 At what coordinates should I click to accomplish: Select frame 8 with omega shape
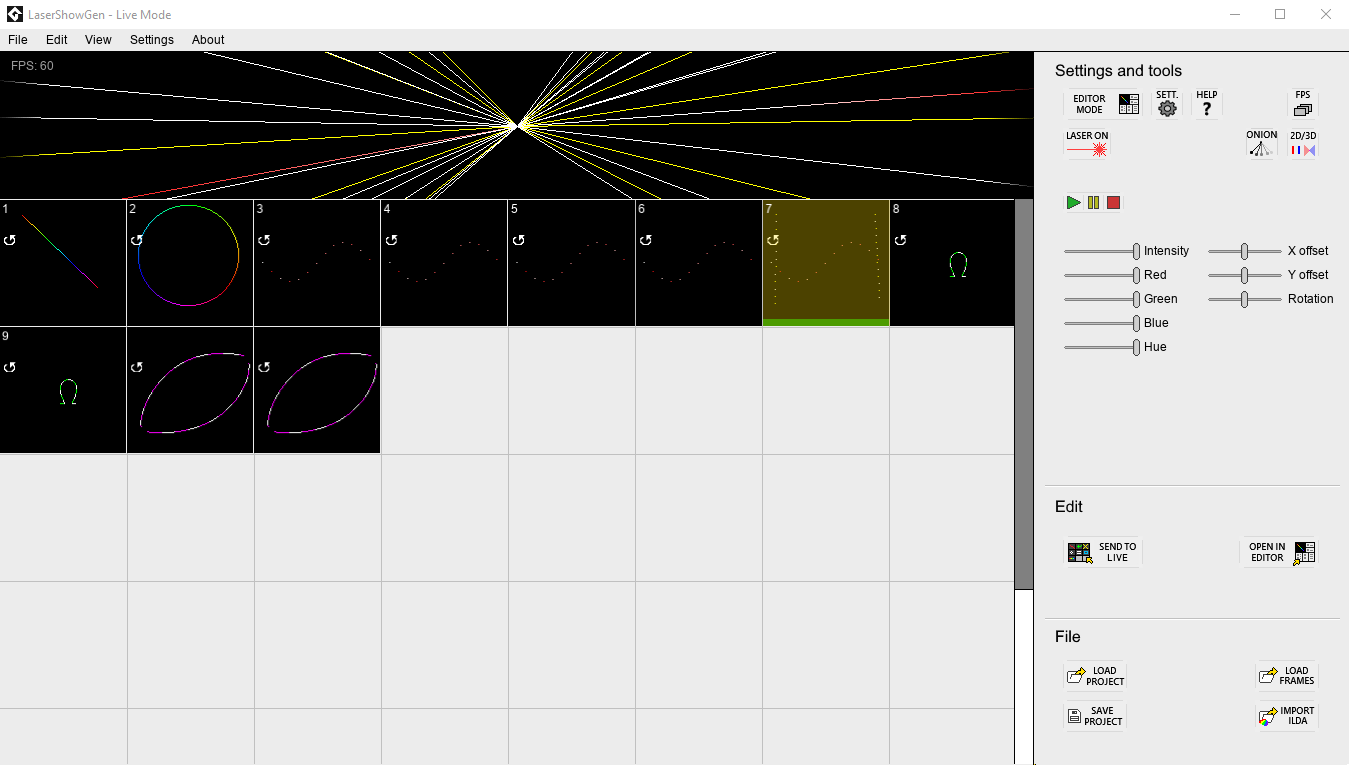click(952, 263)
